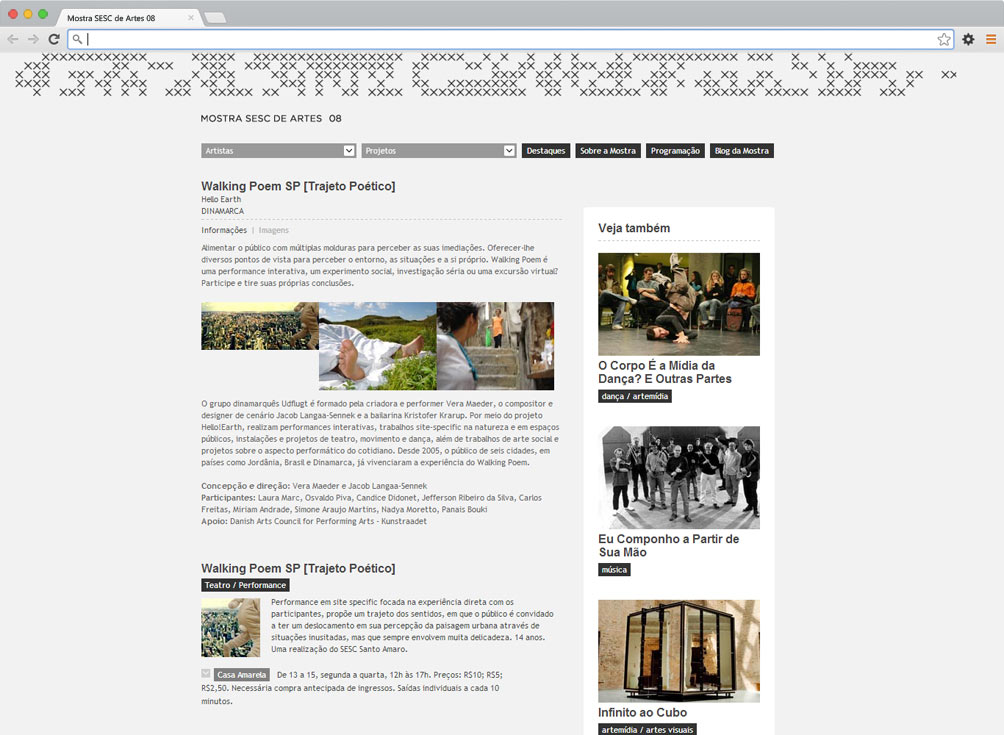The image size is (1004, 735).
Task: Select the Informações tab
Action: 223,230
